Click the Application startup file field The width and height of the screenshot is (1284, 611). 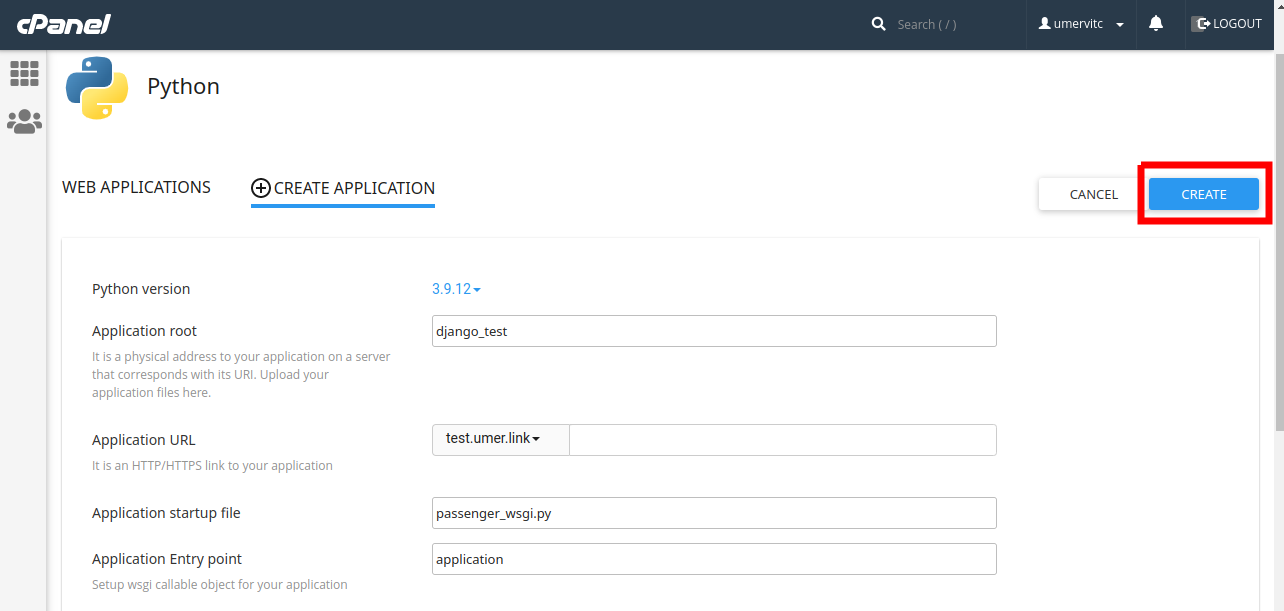point(714,513)
